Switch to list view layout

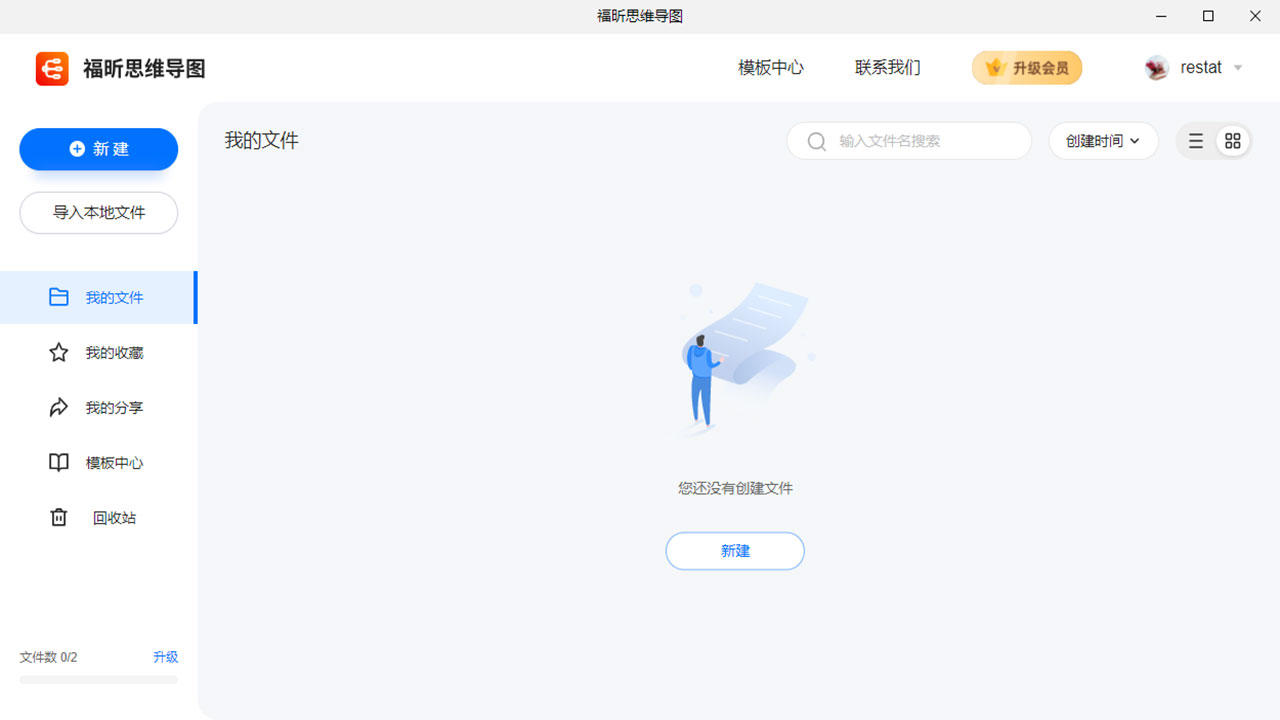(x=1195, y=141)
